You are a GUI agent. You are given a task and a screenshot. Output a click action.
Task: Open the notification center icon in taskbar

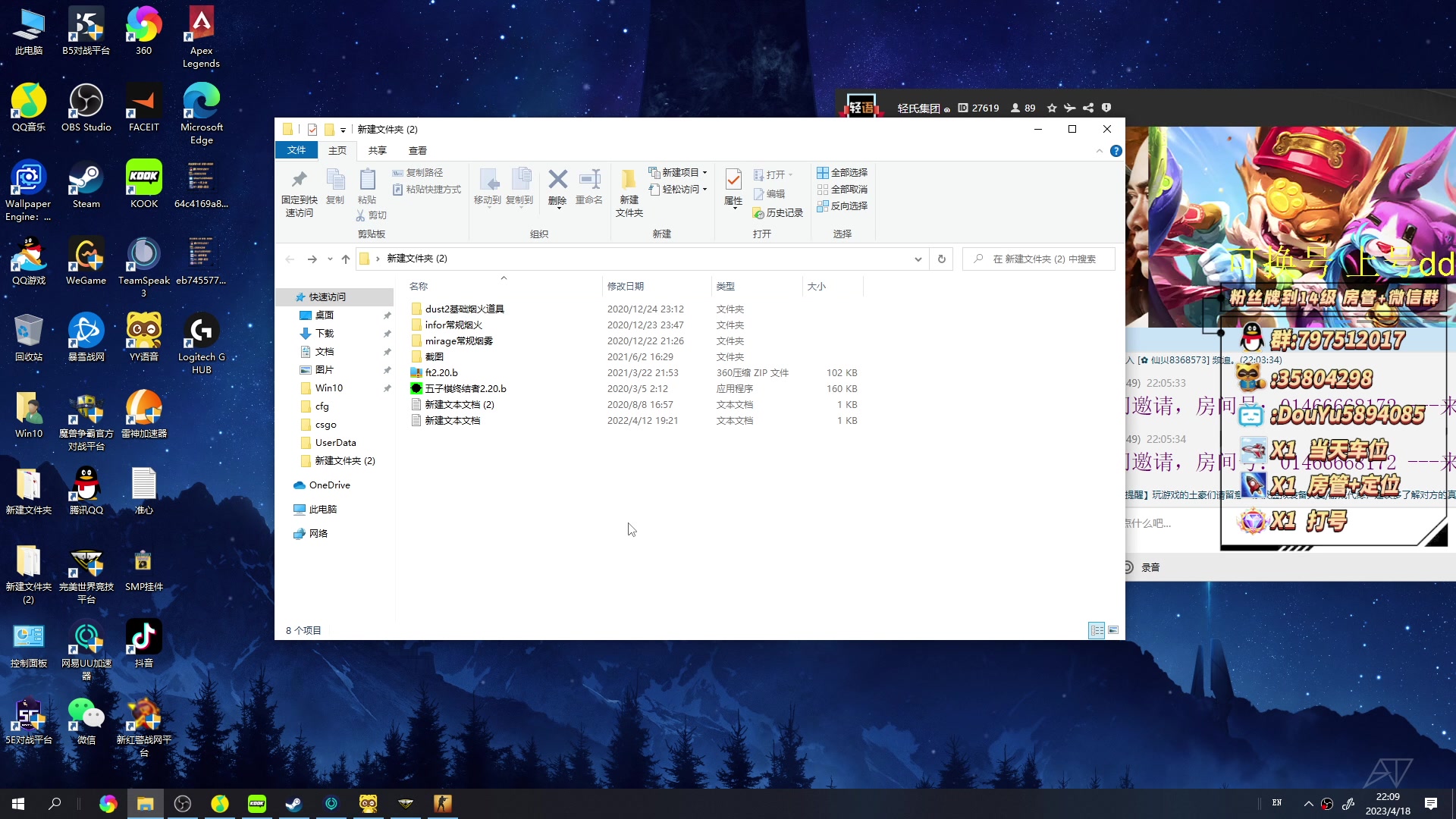(x=1431, y=804)
